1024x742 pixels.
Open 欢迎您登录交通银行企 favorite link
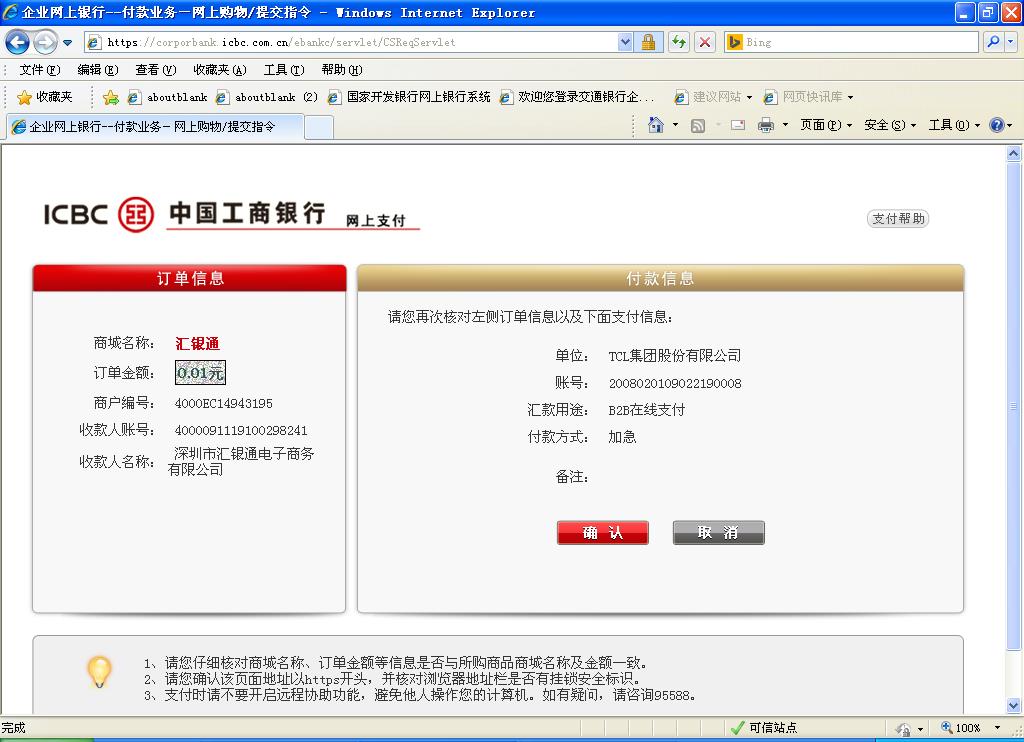pyautogui.click(x=577, y=97)
